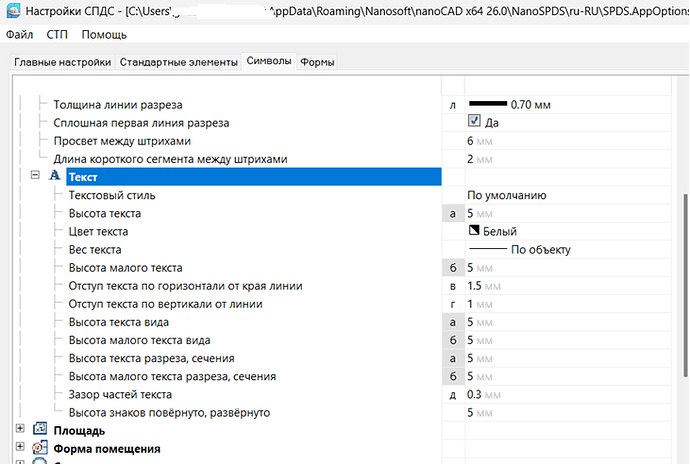Screen dimensions: 690x464
Task: Expand the Площадь tree section
Action: (x=20, y=428)
